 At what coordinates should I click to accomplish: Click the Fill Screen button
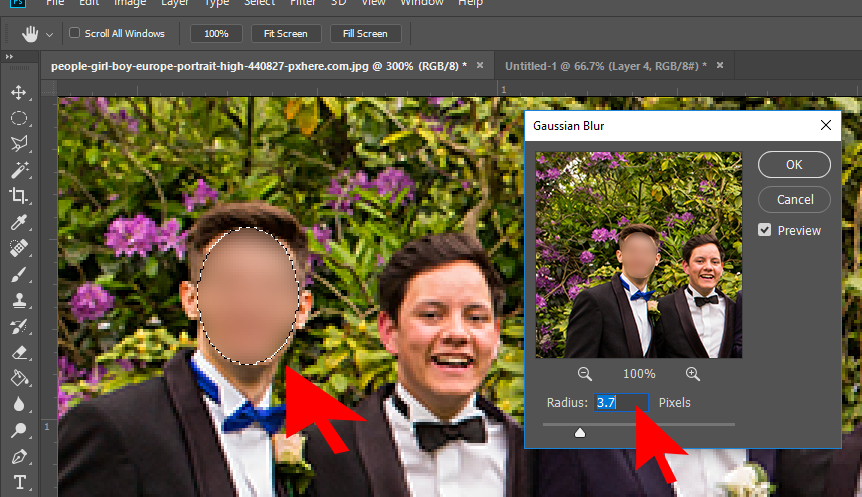[365, 34]
